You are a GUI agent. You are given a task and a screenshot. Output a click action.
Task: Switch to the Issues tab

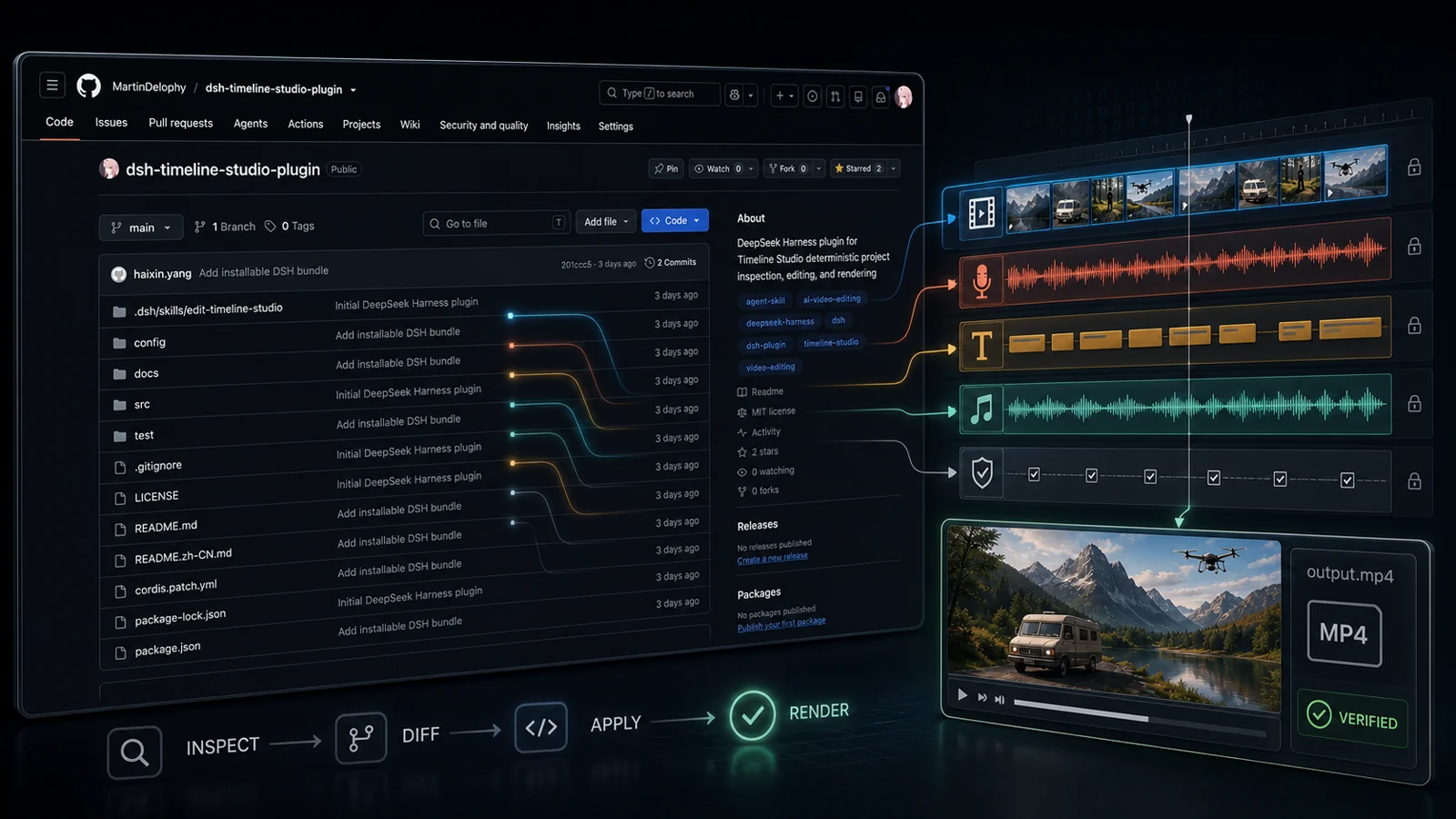coord(111,122)
